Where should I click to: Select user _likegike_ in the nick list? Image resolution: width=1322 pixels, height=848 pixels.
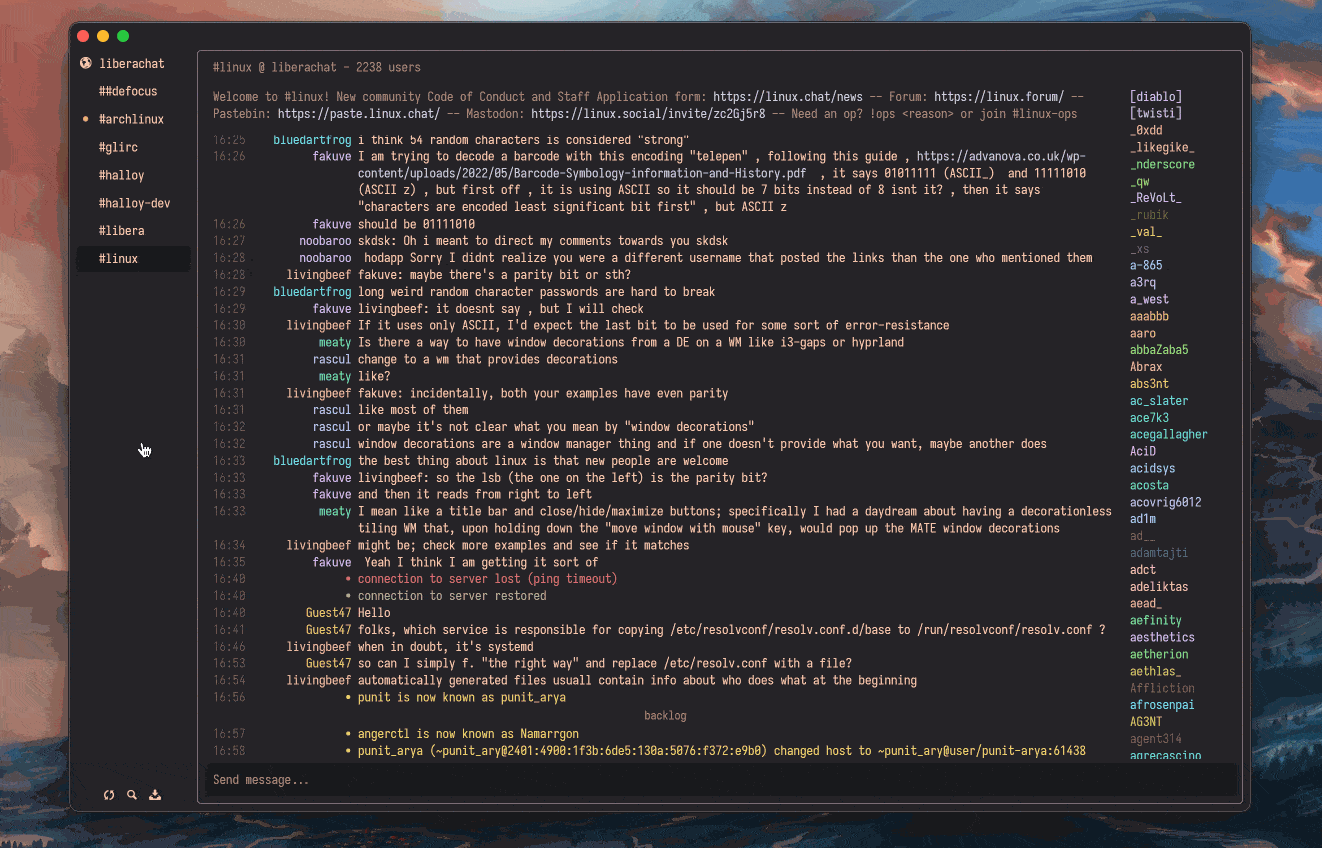(x=1162, y=148)
